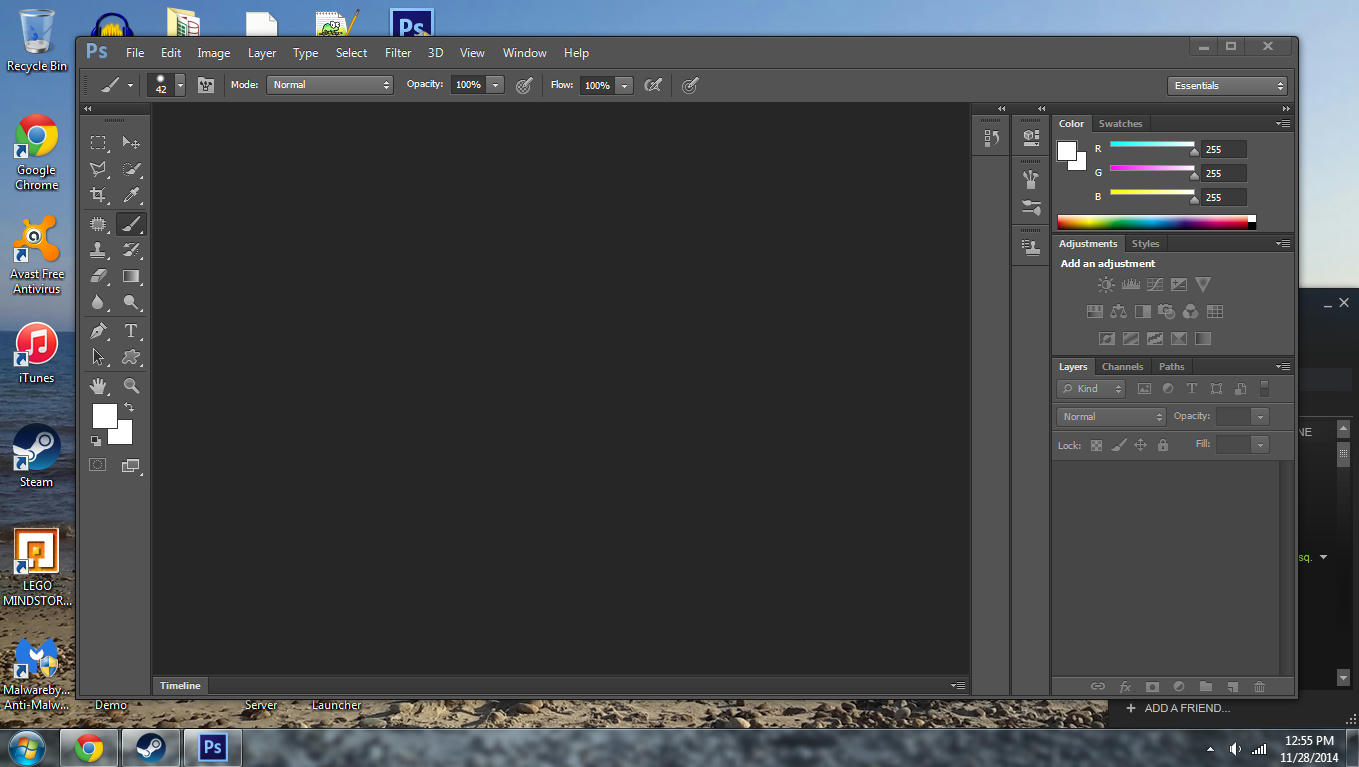
Task: Select the Clone Stamp tool
Action: click(x=98, y=250)
